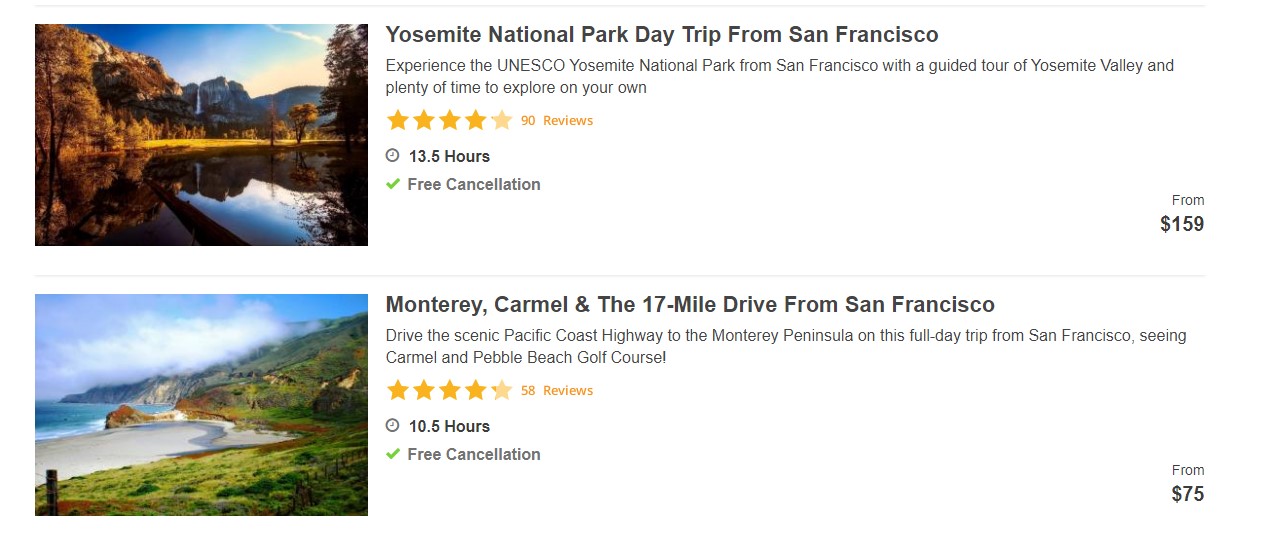This screenshot has height=536, width=1264.
Task: Click clock icon beside 10.5 Hours
Action: (393, 426)
